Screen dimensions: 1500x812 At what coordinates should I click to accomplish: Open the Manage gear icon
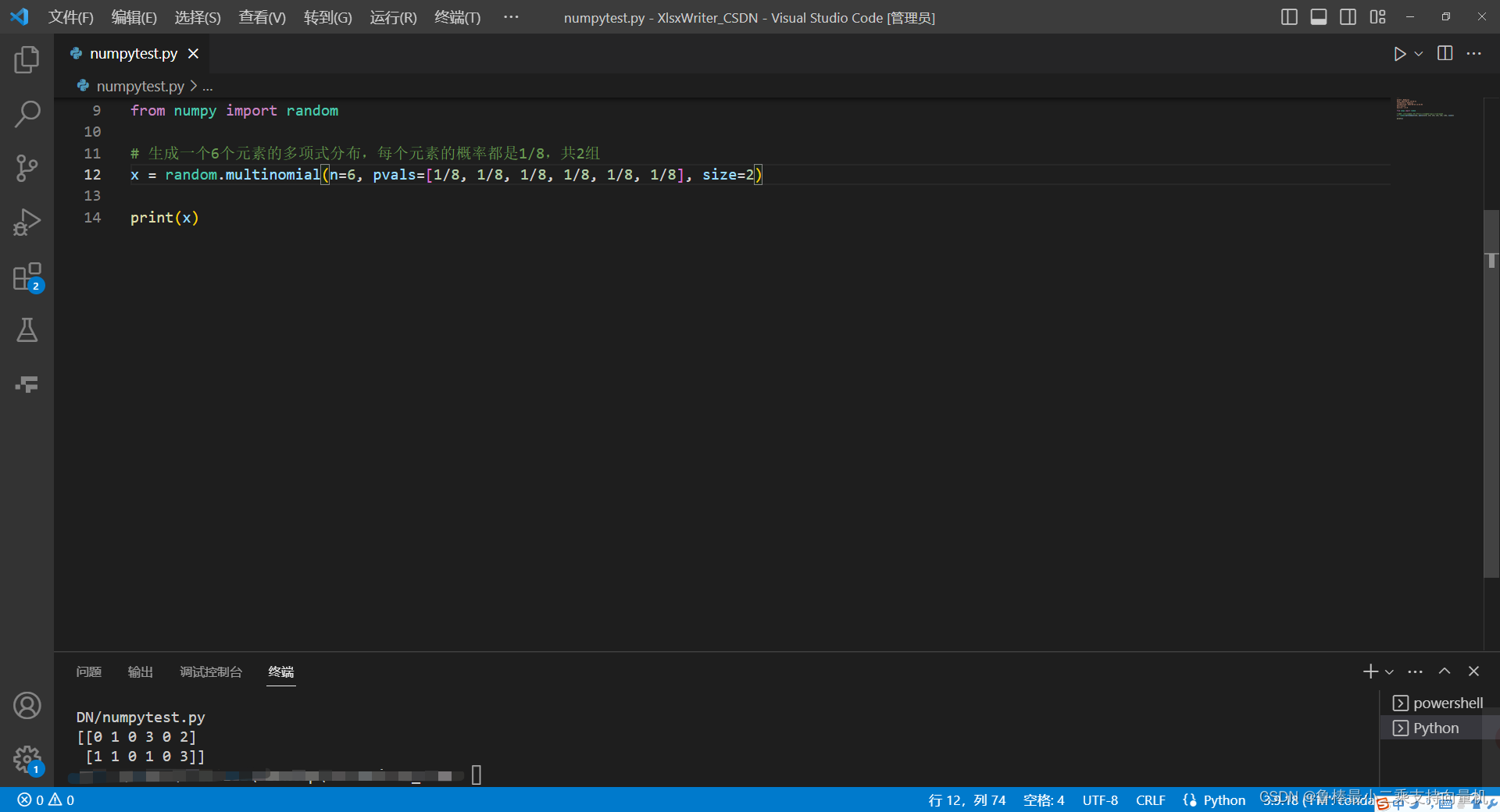pyautogui.click(x=27, y=759)
